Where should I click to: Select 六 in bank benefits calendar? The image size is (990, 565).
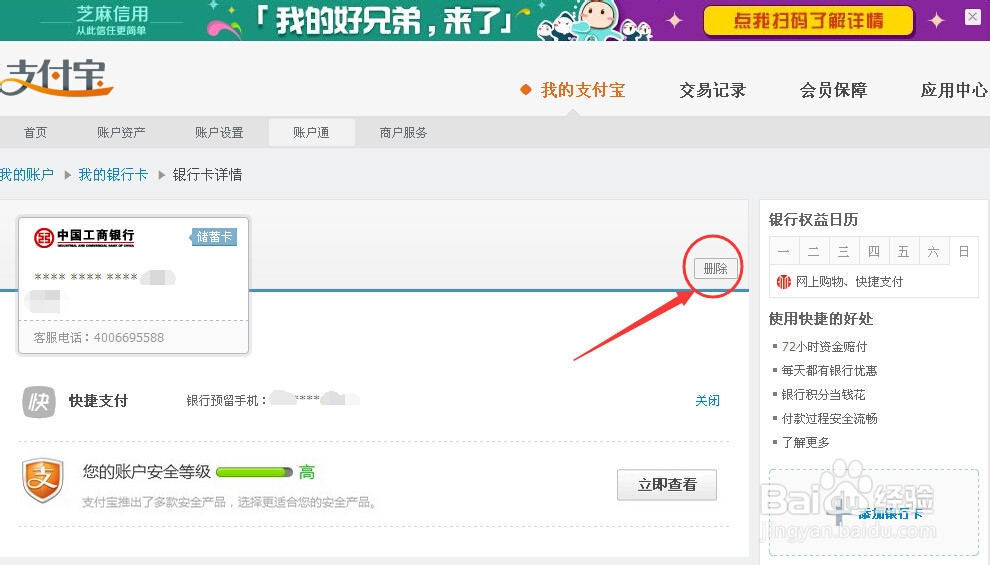click(x=933, y=252)
